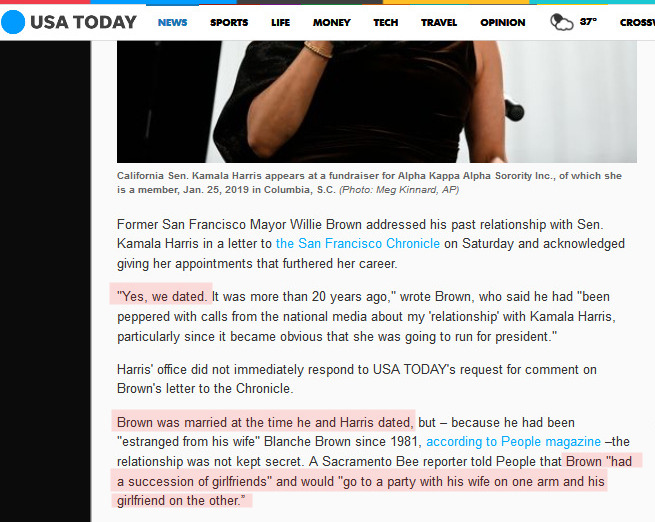Open the TECH section
This screenshot has width=655, height=522.
pyautogui.click(x=386, y=23)
